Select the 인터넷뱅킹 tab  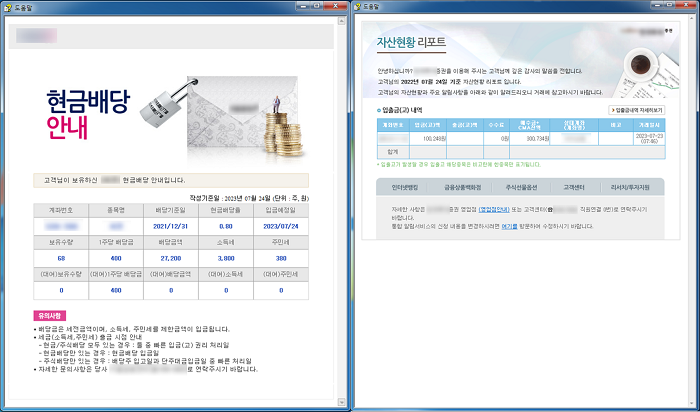click(404, 188)
